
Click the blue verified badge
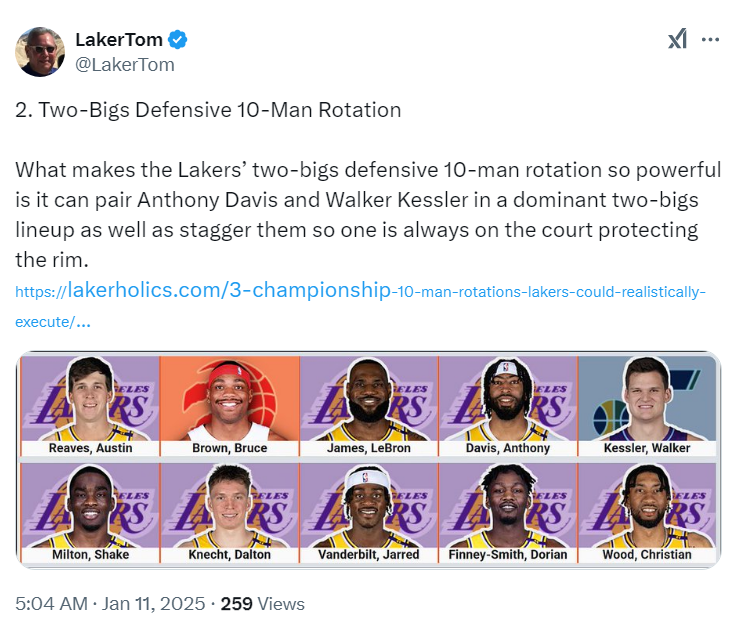[x=178, y=41]
